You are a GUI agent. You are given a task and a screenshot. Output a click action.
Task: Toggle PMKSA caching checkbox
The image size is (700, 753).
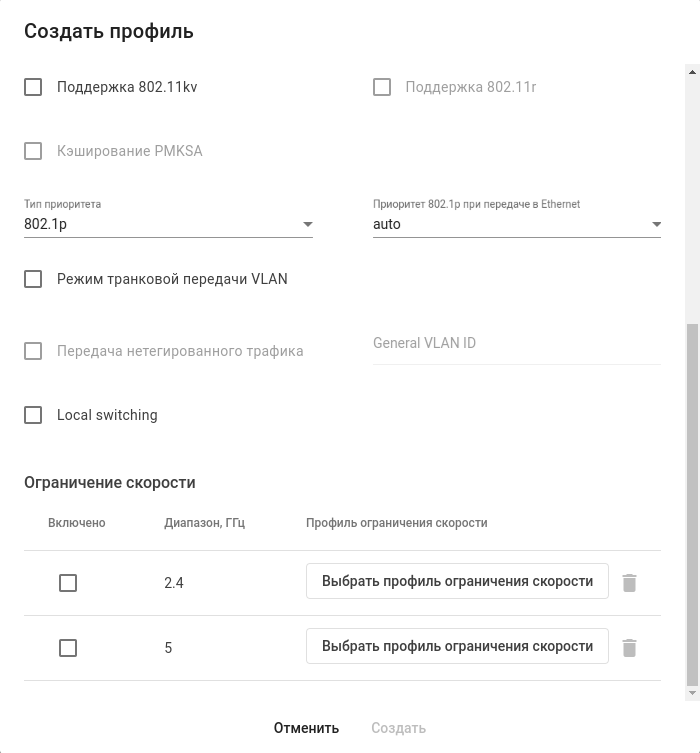[x=33, y=151]
